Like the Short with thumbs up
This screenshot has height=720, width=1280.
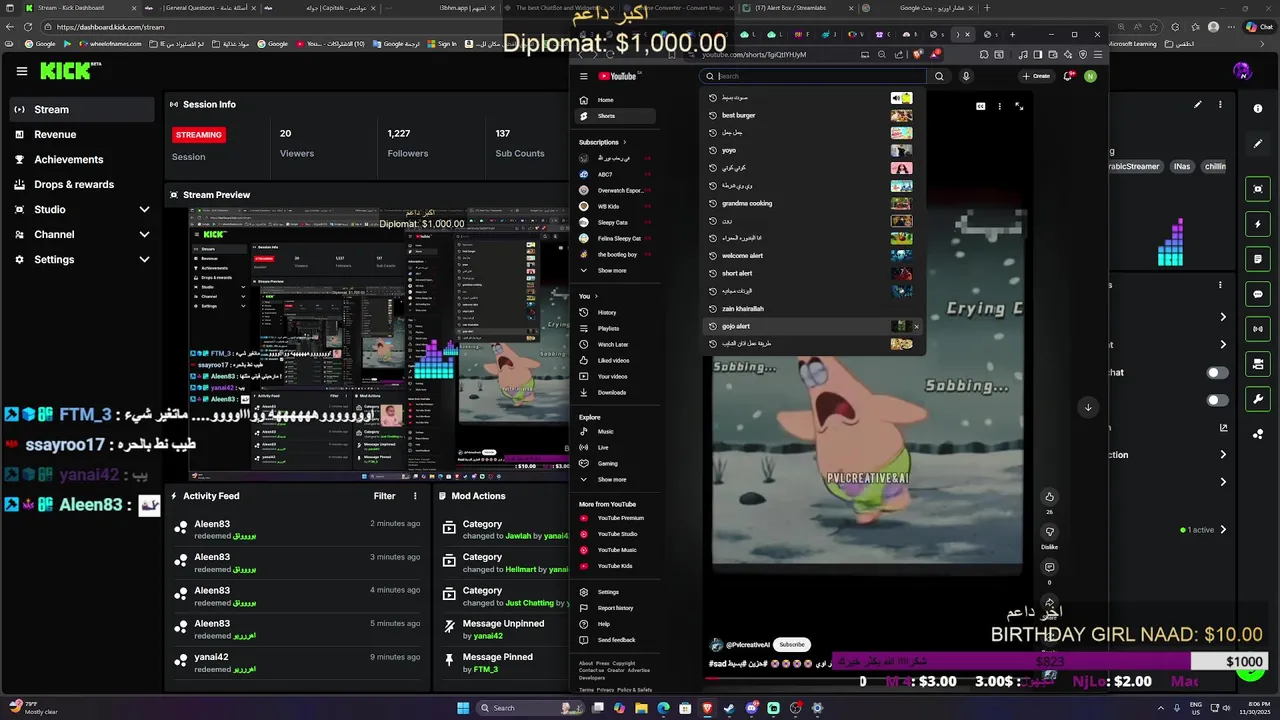[x=1049, y=497]
